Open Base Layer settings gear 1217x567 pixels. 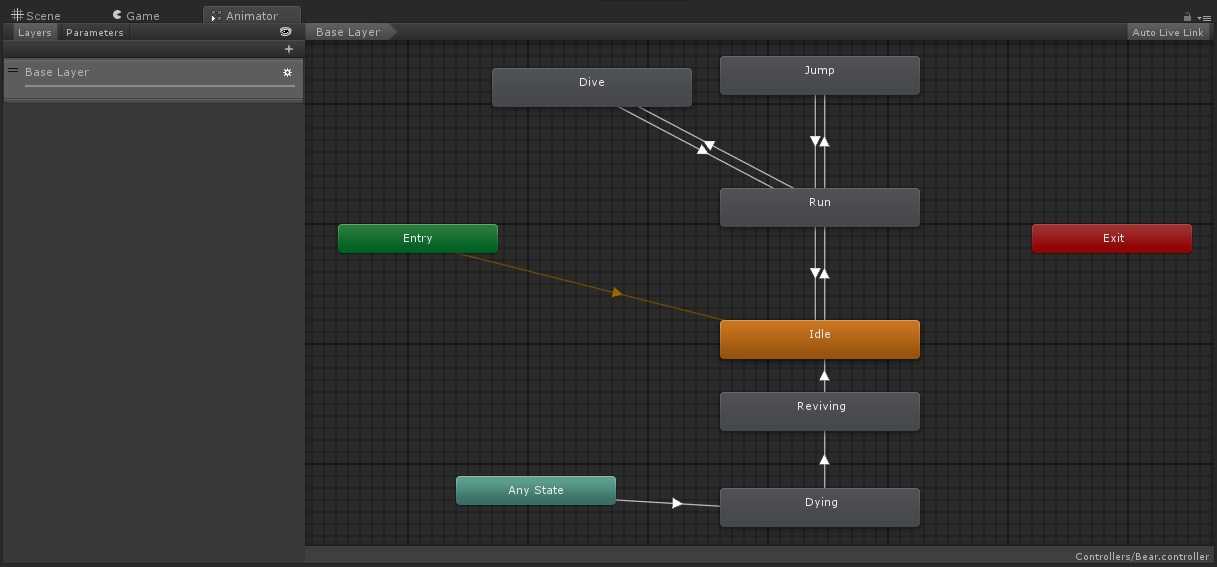pyautogui.click(x=288, y=72)
